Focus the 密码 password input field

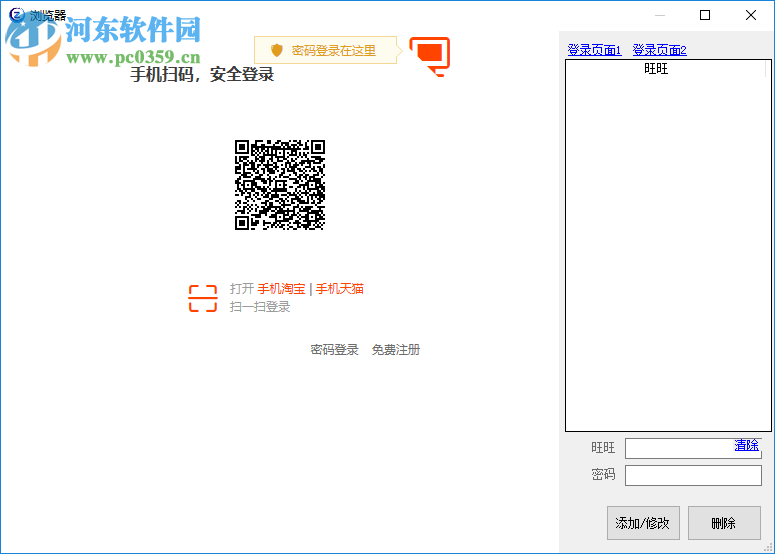[x=693, y=475]
